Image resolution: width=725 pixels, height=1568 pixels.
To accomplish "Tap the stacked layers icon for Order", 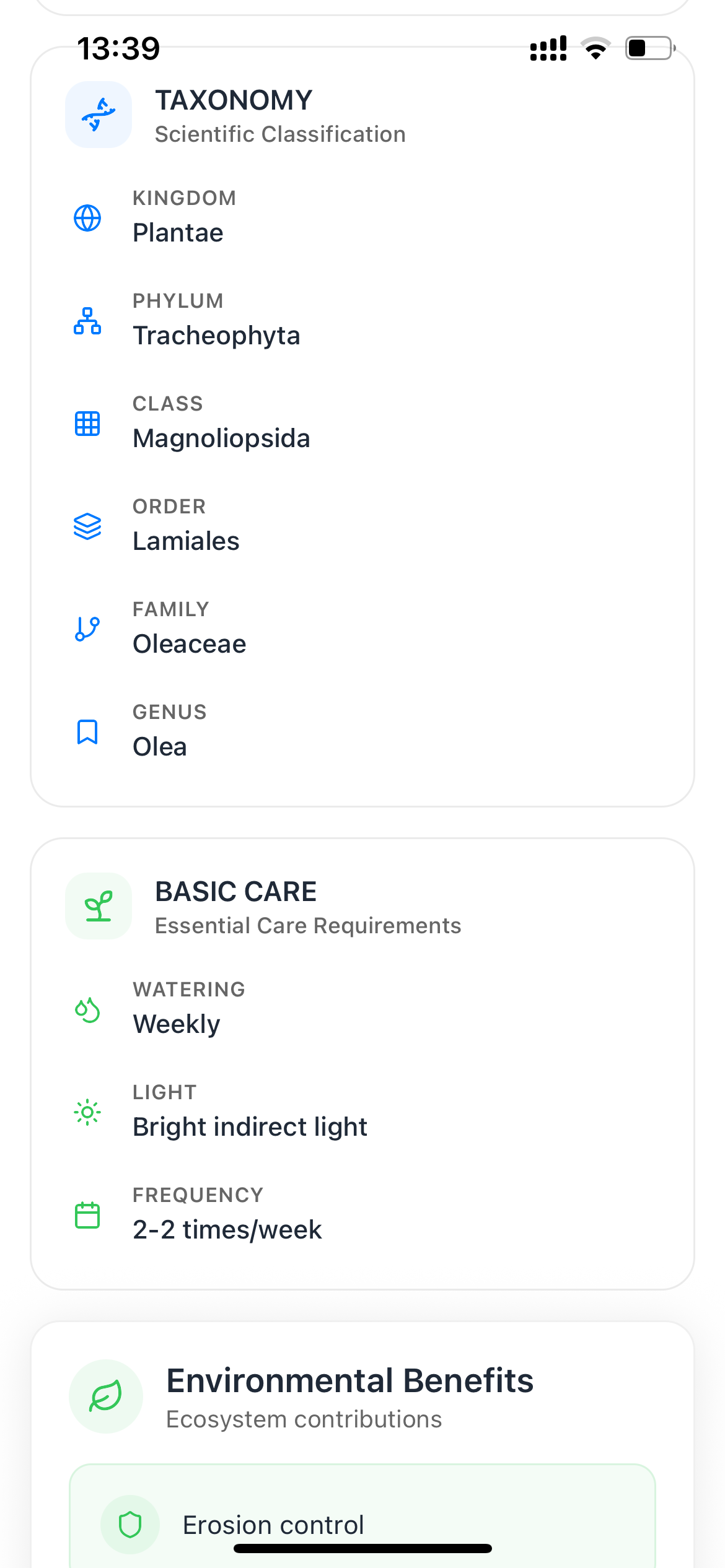I will [x=87, y=526].
